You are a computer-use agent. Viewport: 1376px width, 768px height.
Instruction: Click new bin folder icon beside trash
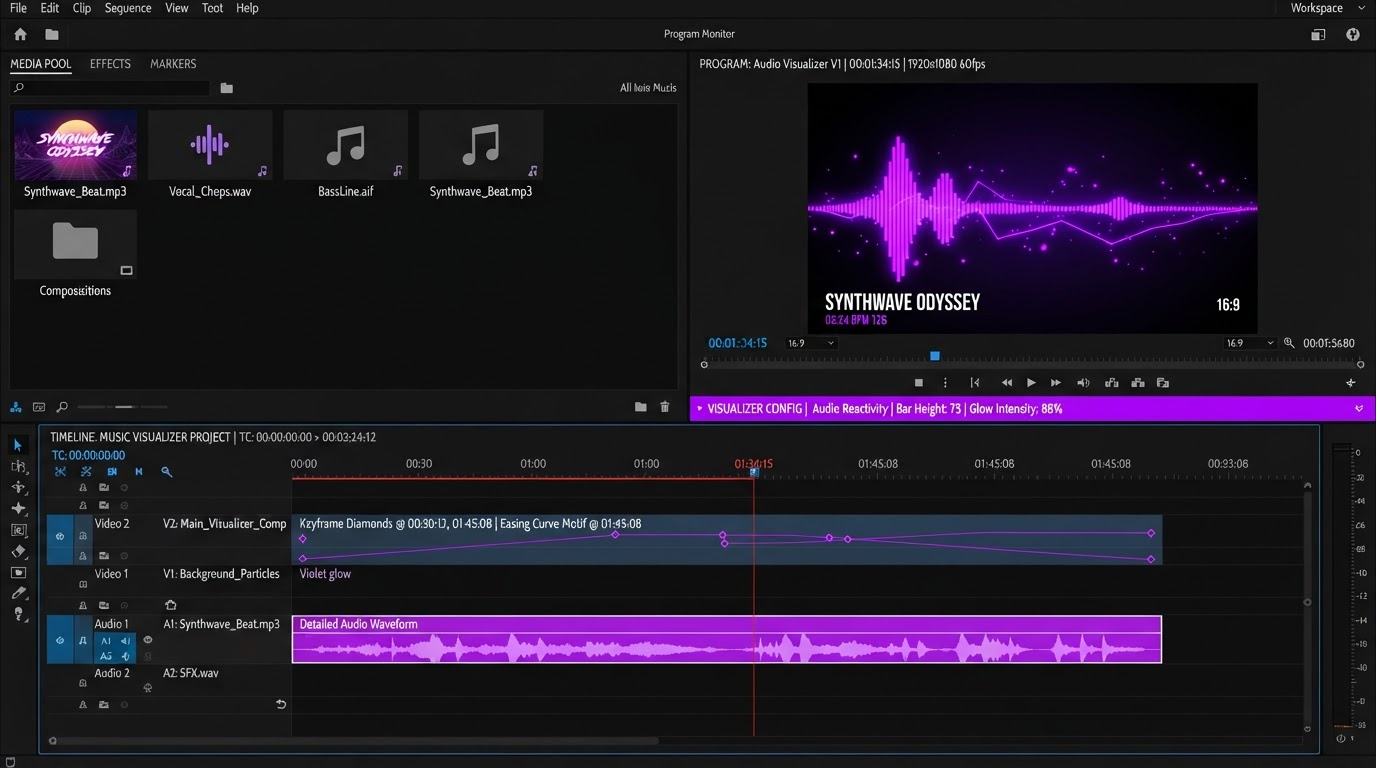pos(640,407)
